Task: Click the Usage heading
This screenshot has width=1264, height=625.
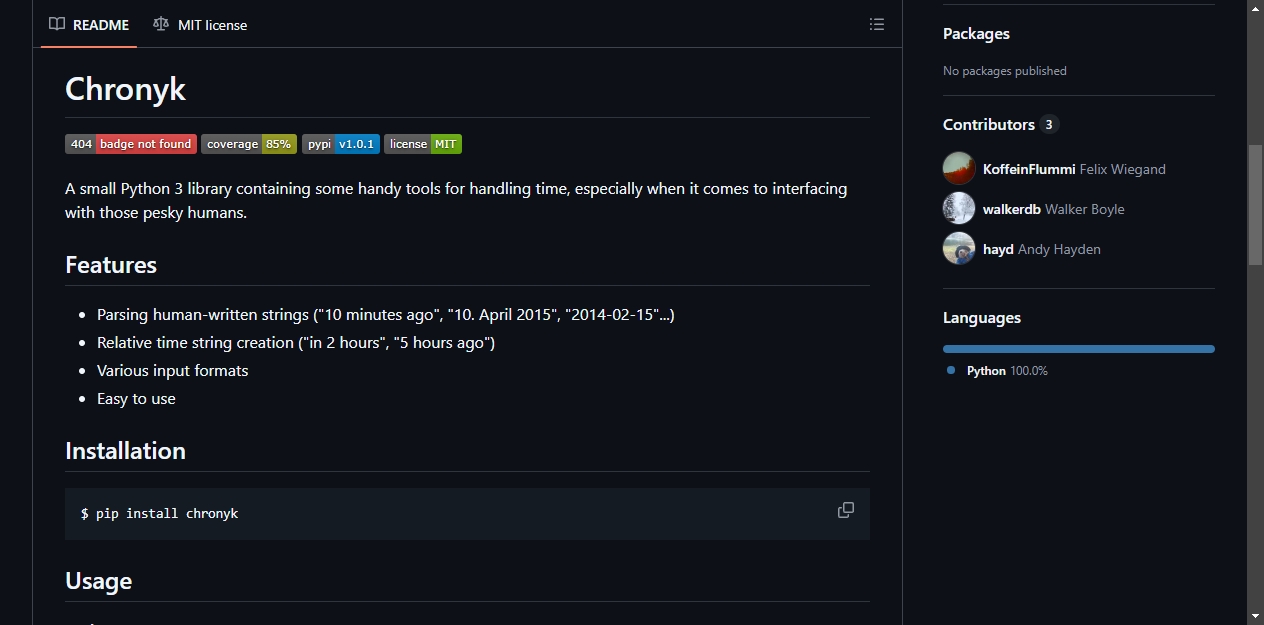Action: 98,581
